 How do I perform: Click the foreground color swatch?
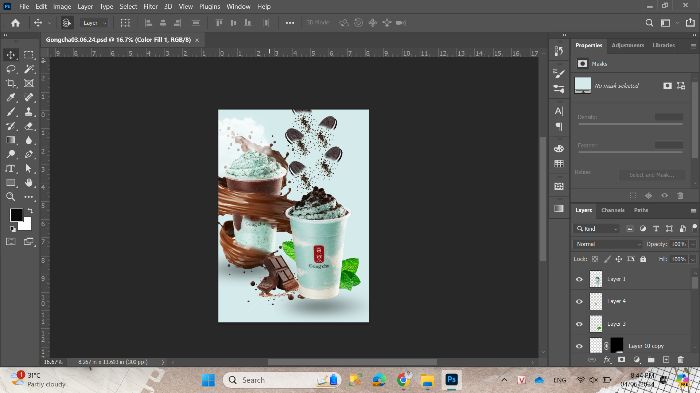pyautogui.click(x=17, y=215)
